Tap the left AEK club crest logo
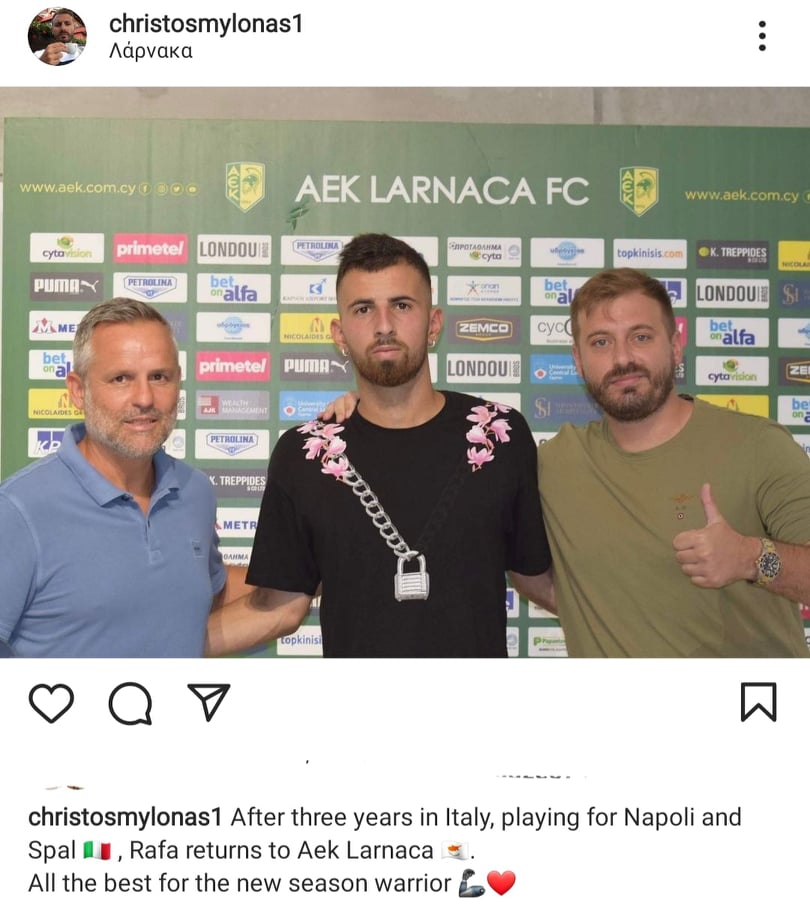 [x=245, y=186]
